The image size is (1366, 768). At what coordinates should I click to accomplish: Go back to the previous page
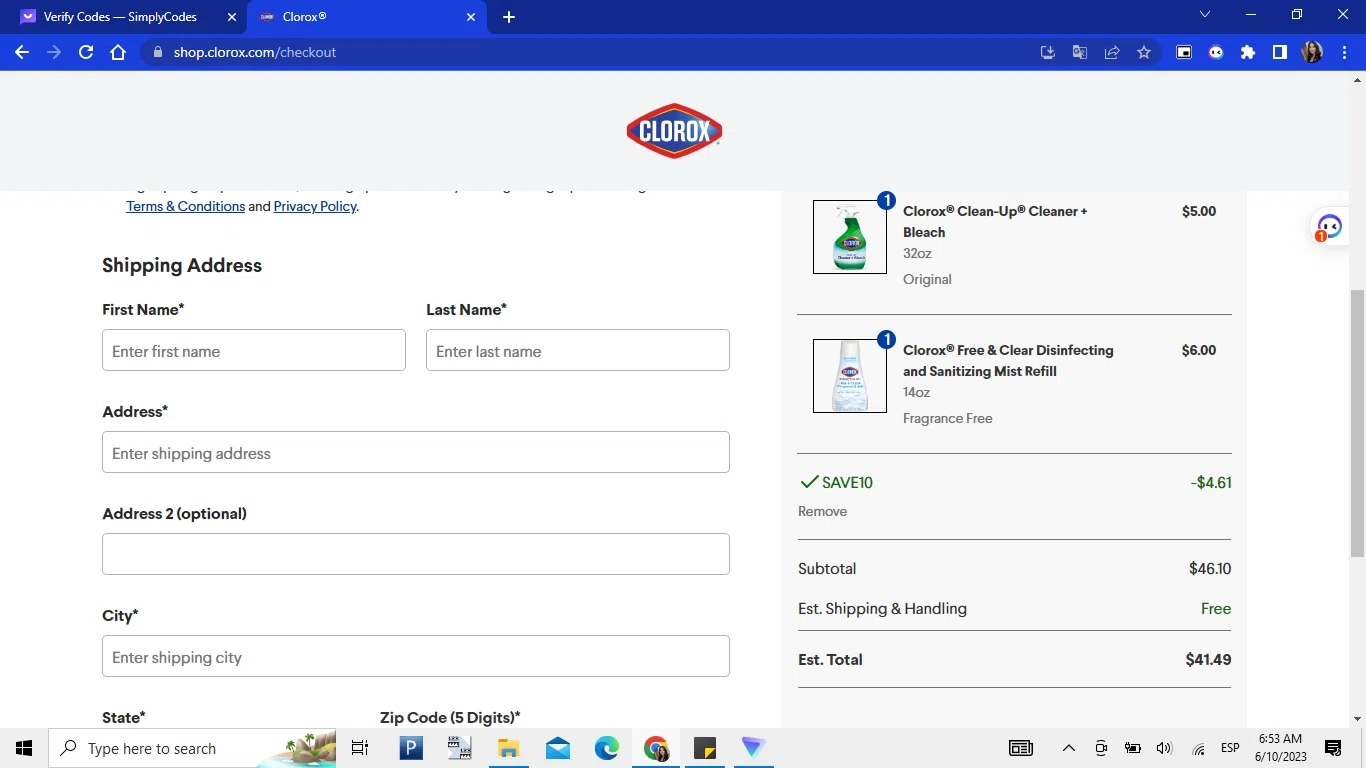[x=22, y=52]
